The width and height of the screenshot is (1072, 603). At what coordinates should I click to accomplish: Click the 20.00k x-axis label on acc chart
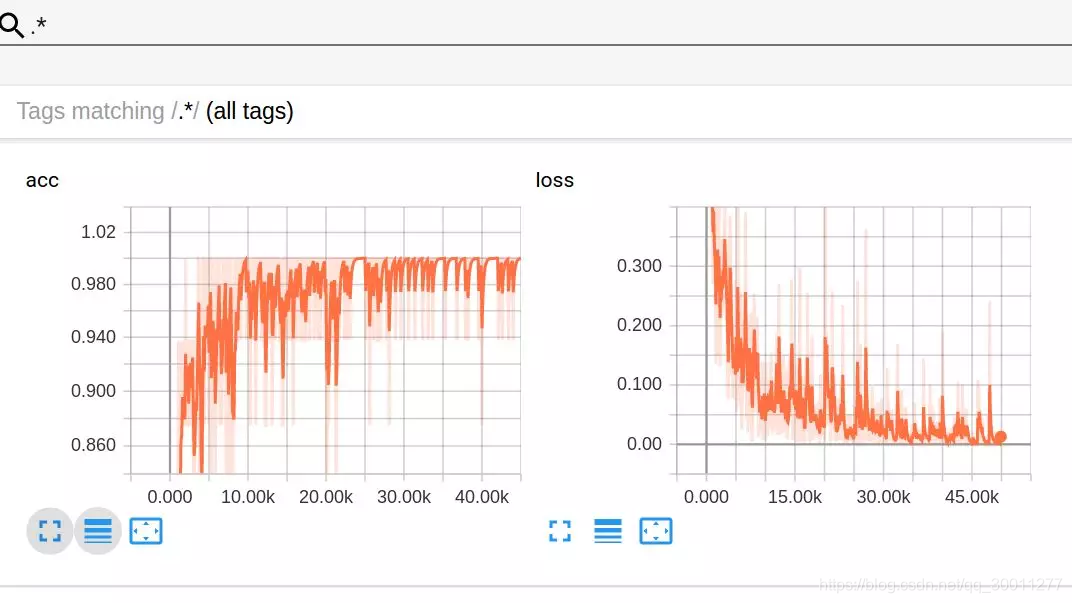pyautogui.click(x=325, y=497)
